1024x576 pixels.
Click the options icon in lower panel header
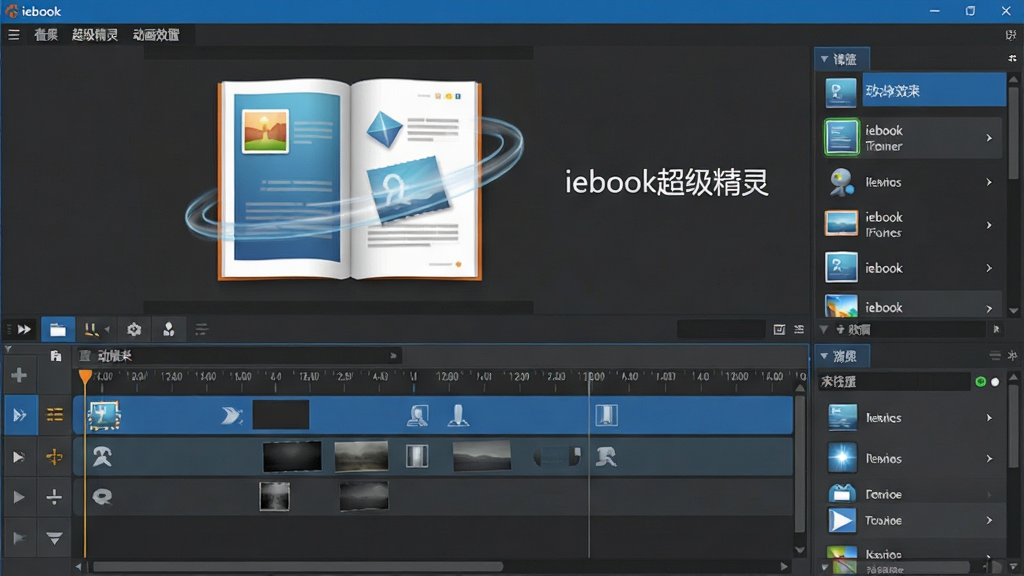coord(995,356)
